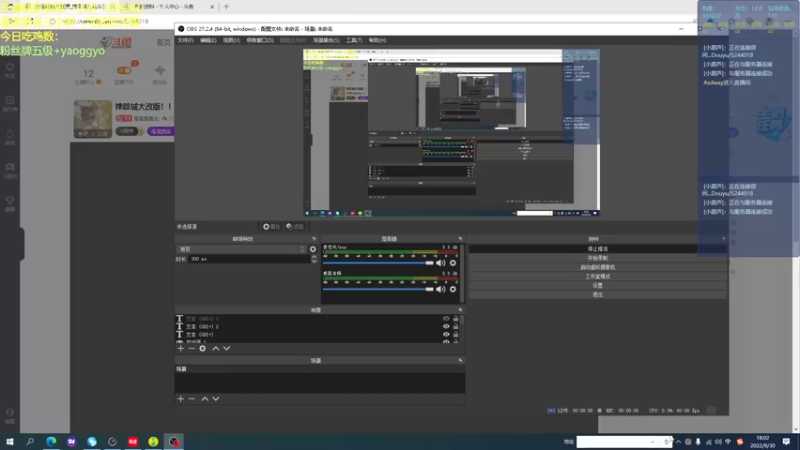Pop out the scene transitions dock icon
Screen dimensions: 800x450
coord(314,239)
